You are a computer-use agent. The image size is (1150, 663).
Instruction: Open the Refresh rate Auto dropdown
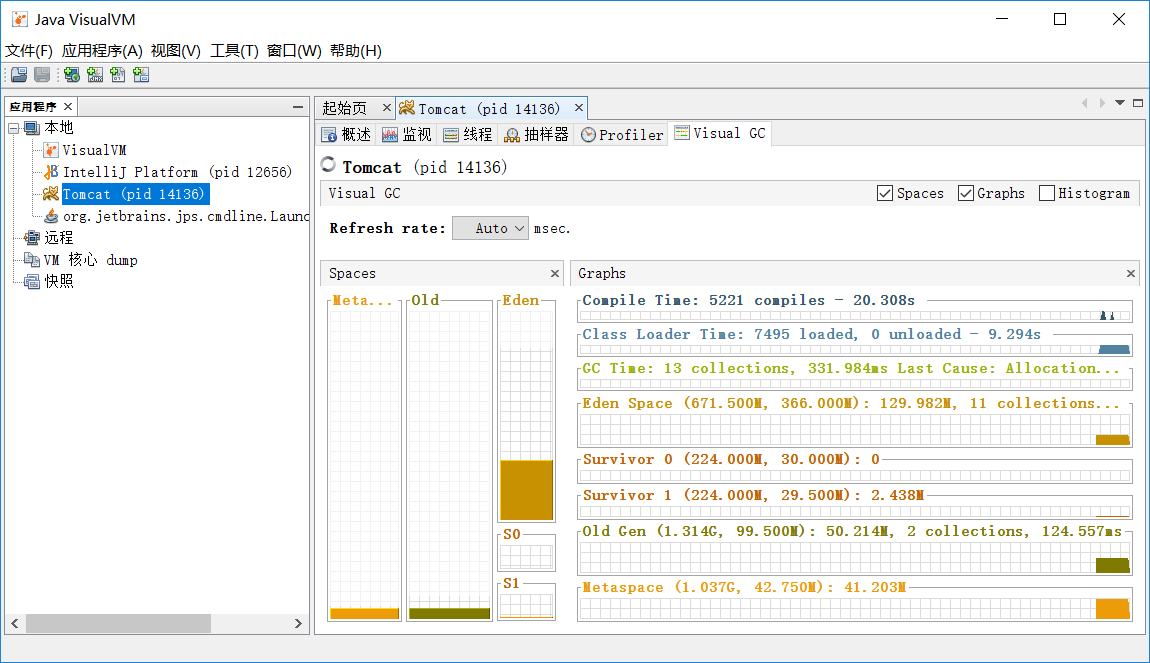491,228
